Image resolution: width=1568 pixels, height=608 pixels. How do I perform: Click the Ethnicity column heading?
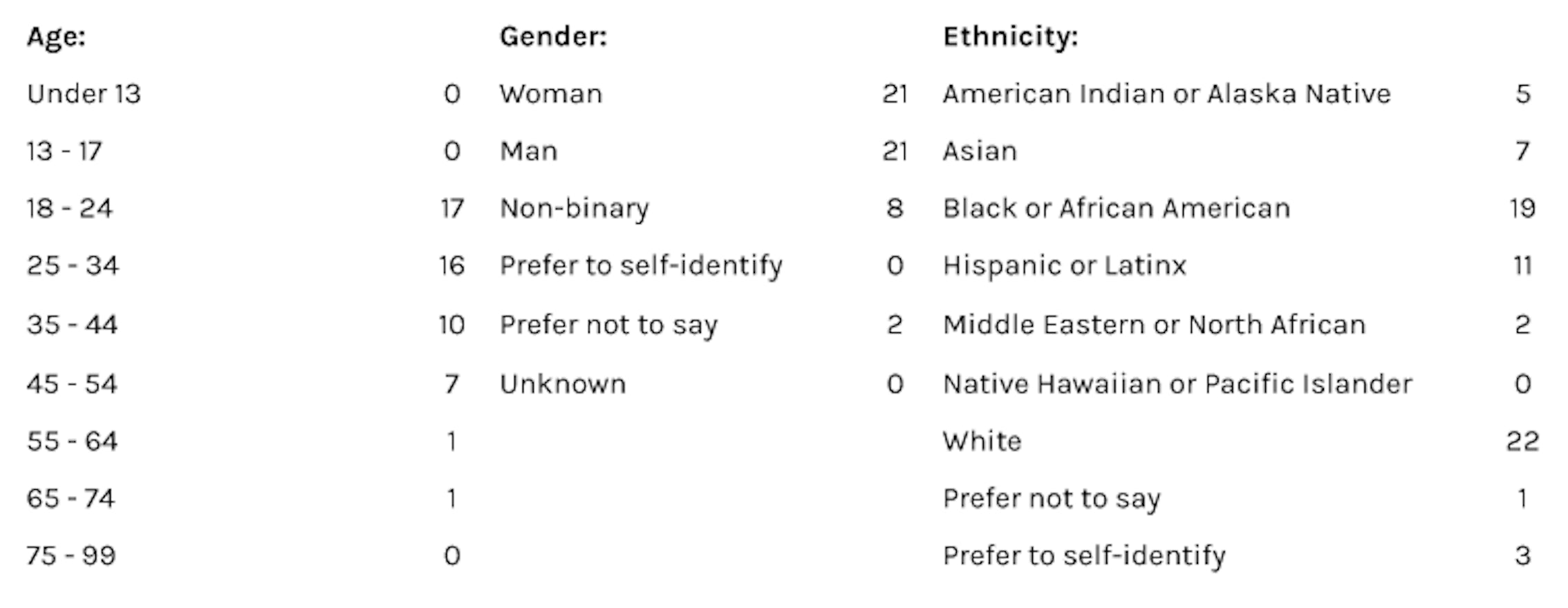pyautogui.click(x=1010, y=37)
